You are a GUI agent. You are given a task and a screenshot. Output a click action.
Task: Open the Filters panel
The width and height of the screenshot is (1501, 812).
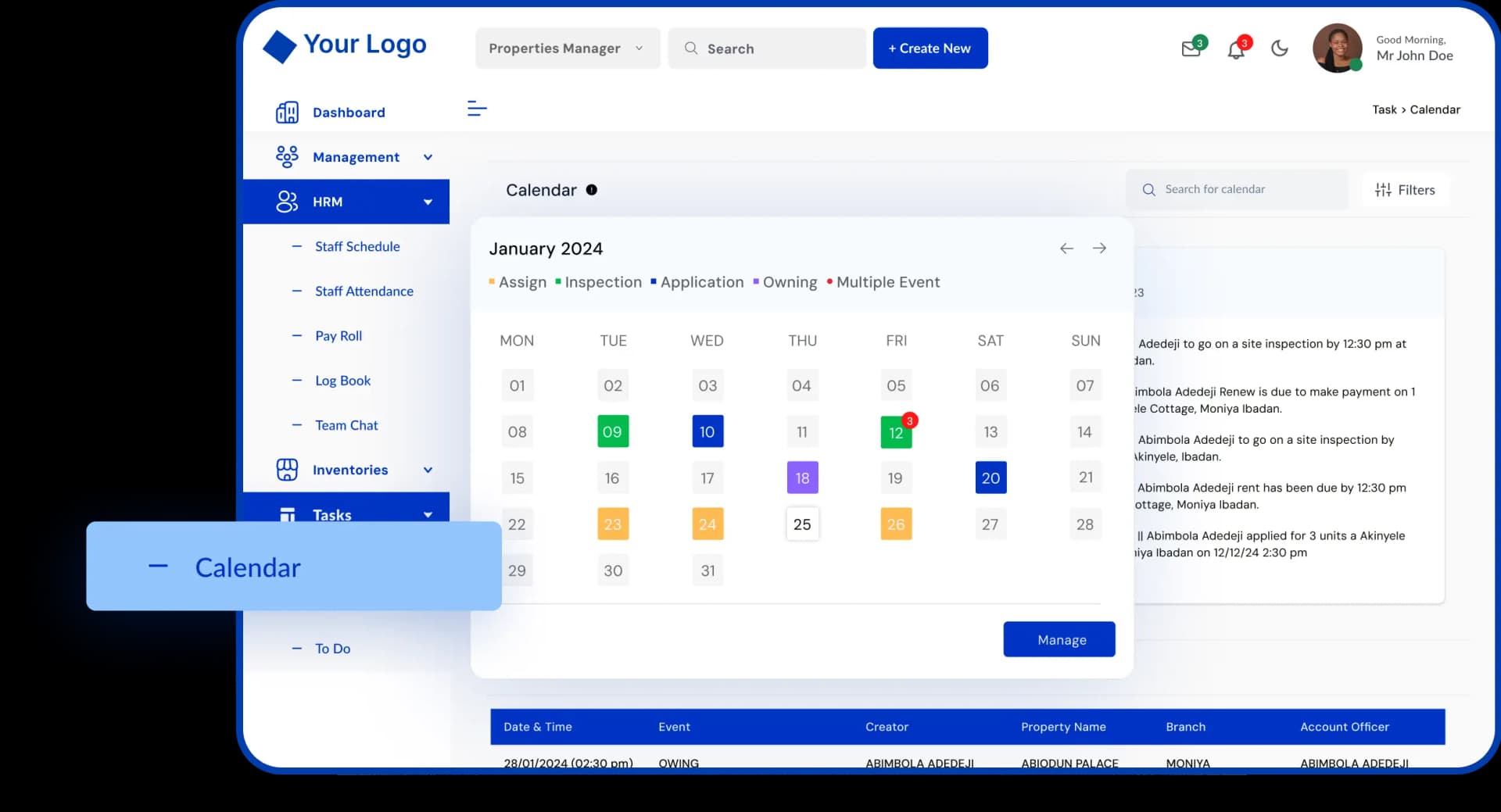click(1406, 189)
